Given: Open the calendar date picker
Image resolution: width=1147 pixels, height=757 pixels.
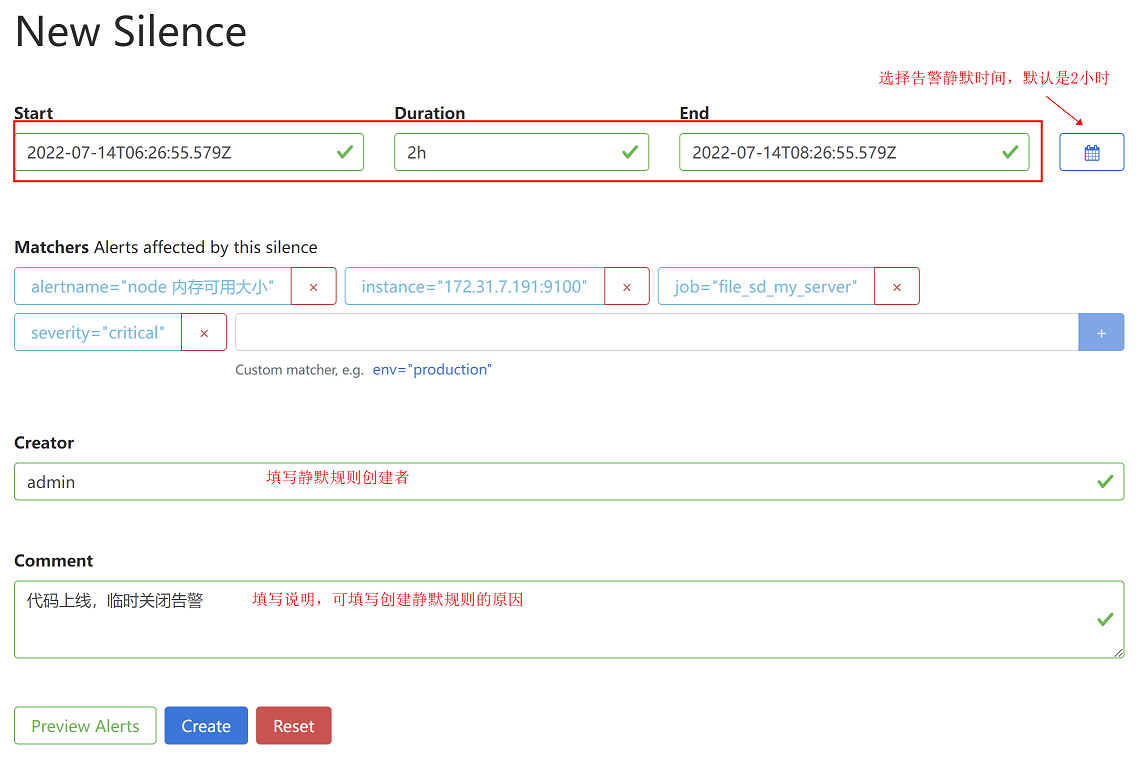Looking at the screenshot, I should (x=1091, y=153).
